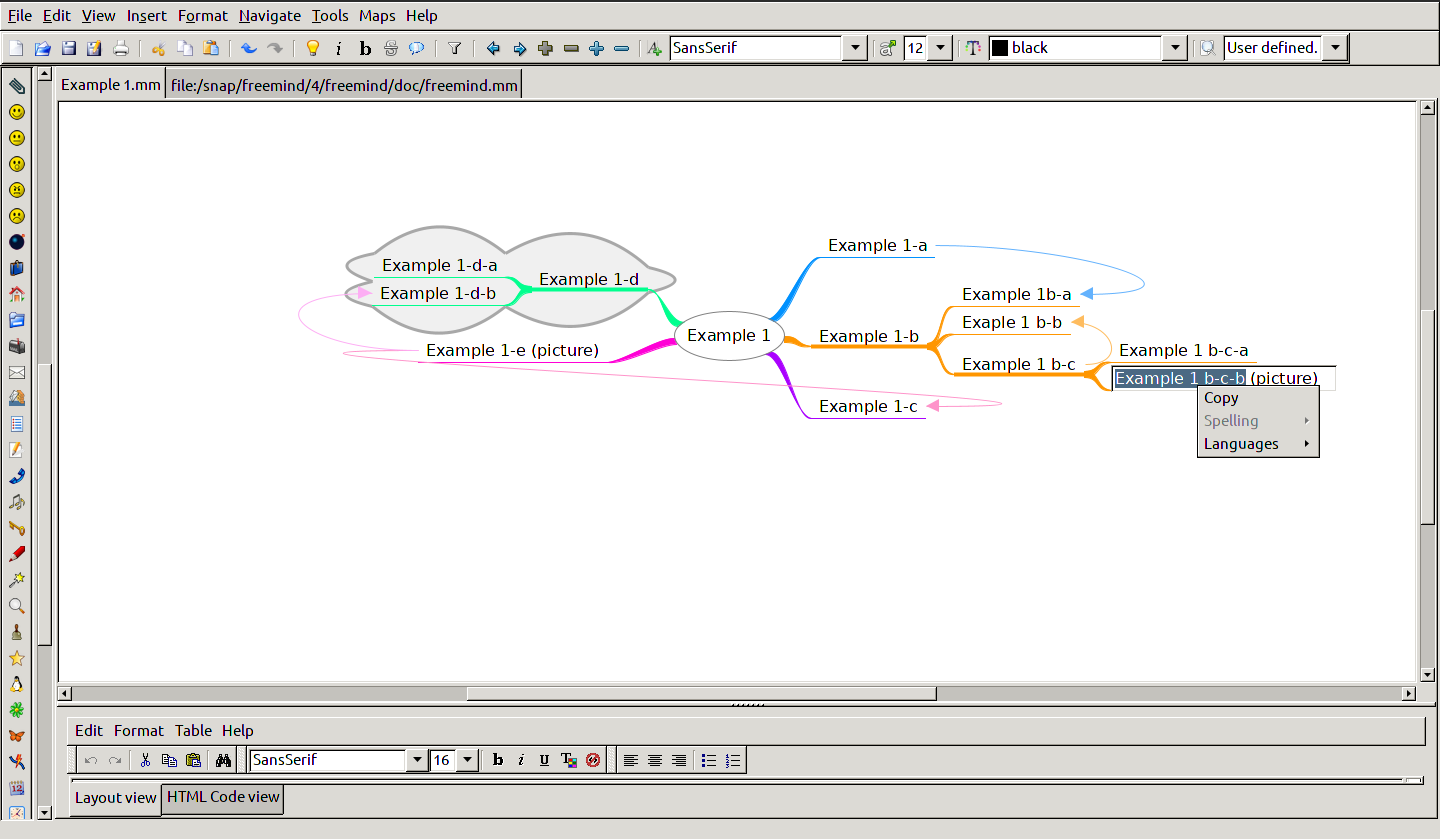Select Copy in context menu

pos(1258,398)
